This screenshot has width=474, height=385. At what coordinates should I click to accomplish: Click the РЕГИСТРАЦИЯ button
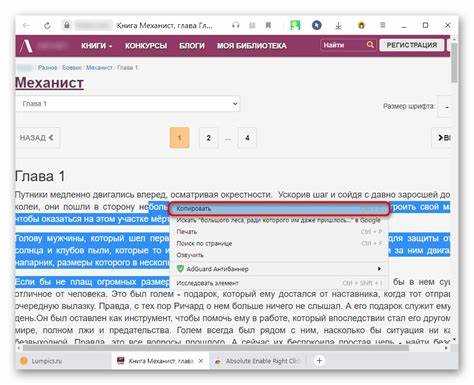[412, 45]
